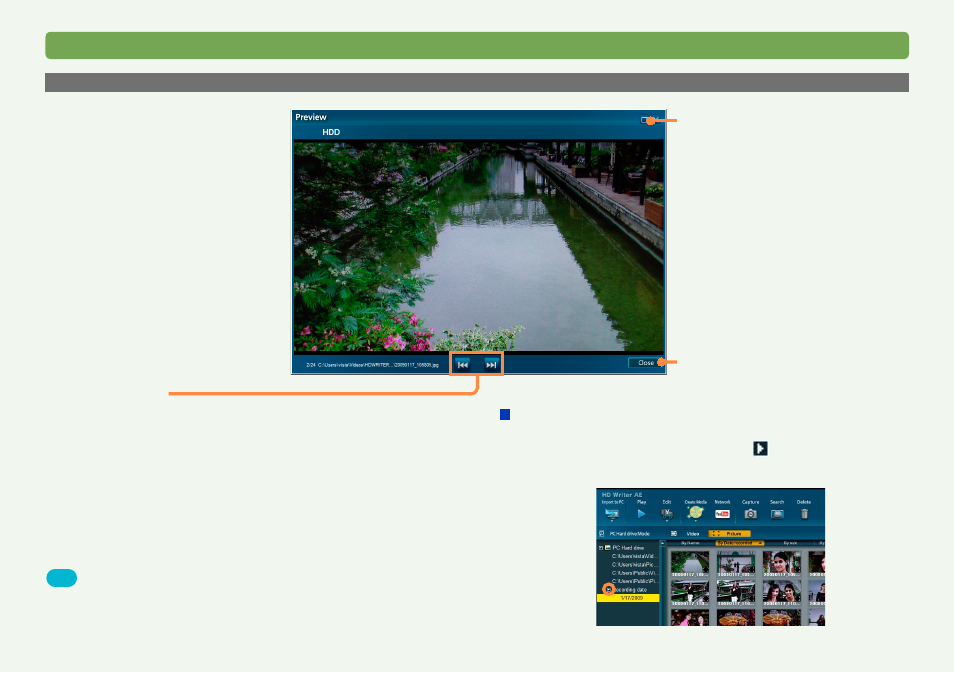The height and width of the screenshot is (673, 954).
Task: Toggle the Recording date tree expander
Action: pos(608,590)
